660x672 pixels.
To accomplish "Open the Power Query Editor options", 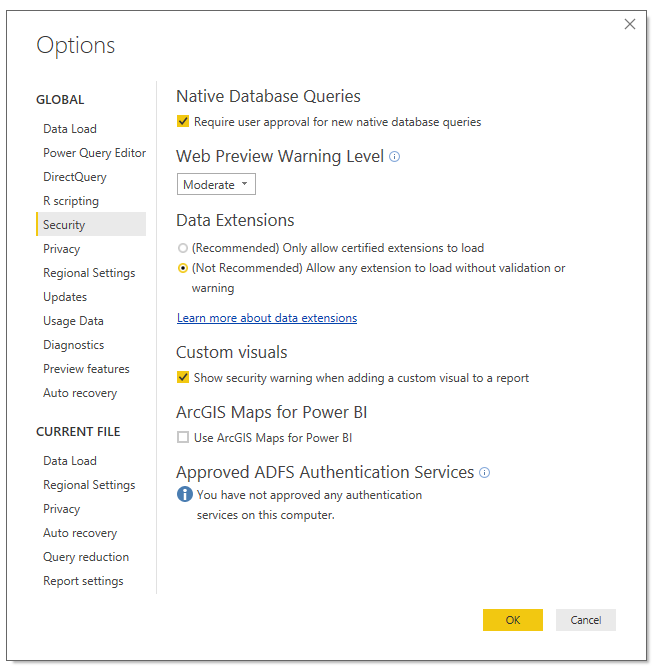I will click(x=94, y=153).
